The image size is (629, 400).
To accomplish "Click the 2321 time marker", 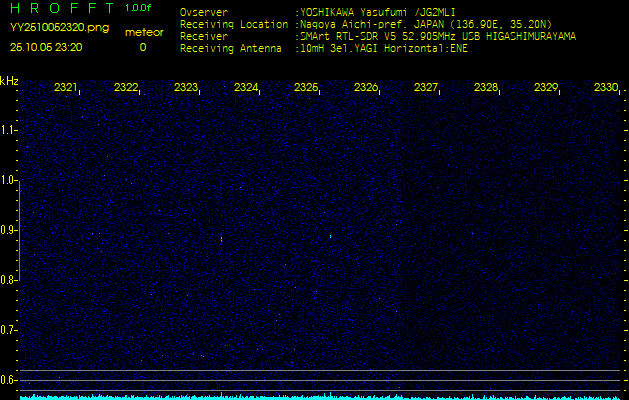I will pos(66,88).
